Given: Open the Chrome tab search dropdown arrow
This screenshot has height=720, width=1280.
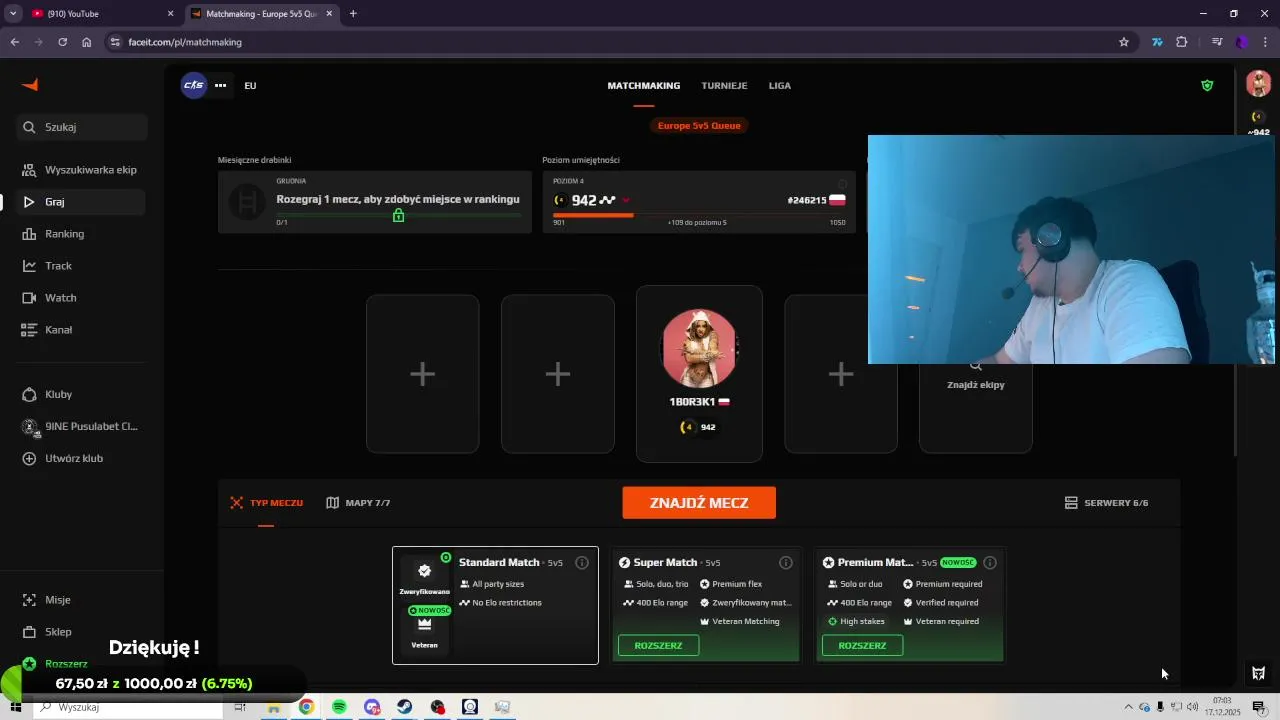Looking at the screenshot, I should coord(13,14).
